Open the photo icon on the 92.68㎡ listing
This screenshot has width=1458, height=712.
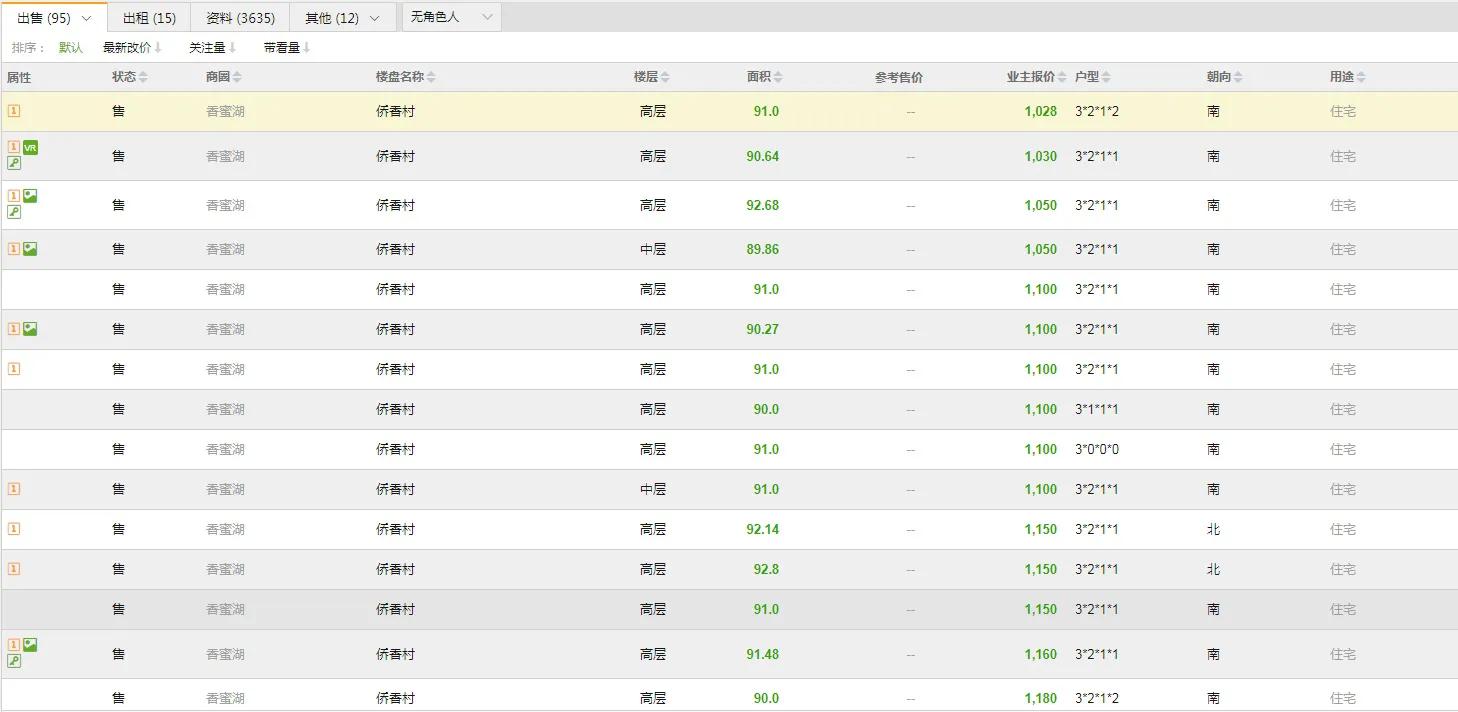point(30,195)
